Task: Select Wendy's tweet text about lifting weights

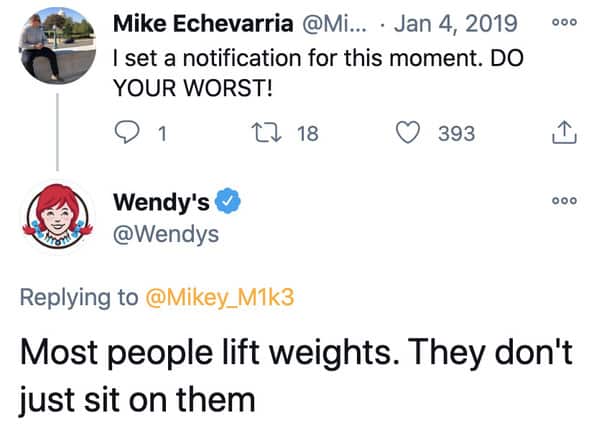Action: pyautogui.click(x=296, y=376)
